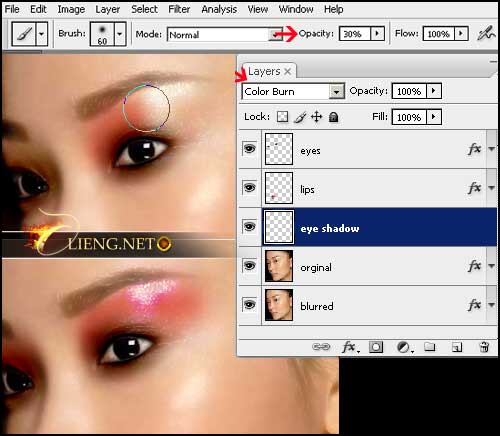Create new adjustment layer icon
Image resolution: width=500 pixels, height=436 pixels.
click(x=404, y=347)
